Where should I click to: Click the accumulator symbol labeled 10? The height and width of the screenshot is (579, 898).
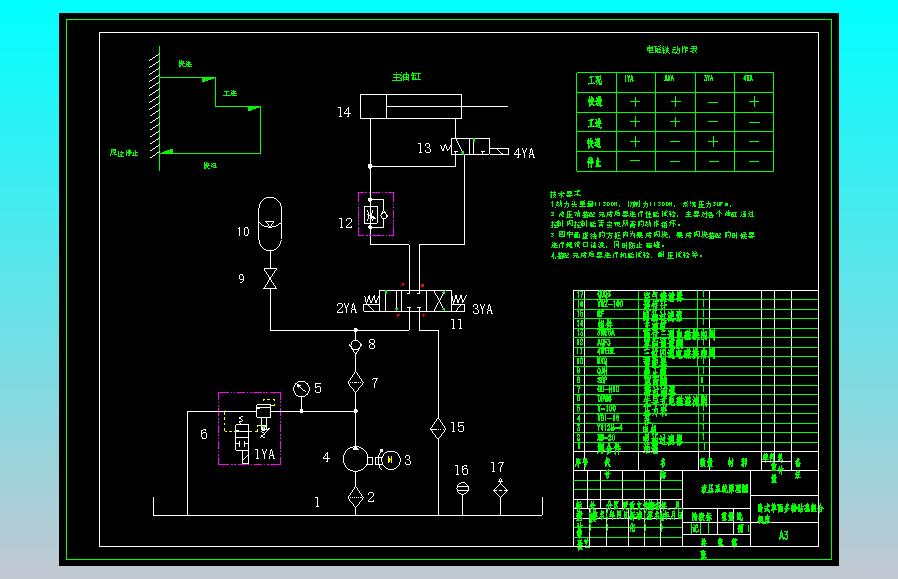270,224
